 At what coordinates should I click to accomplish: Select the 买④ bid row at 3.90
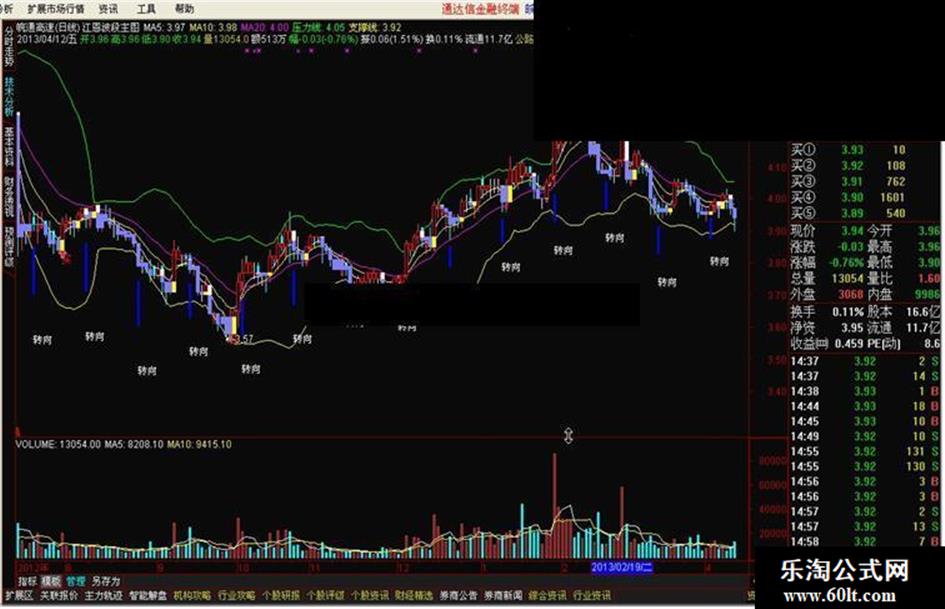849,197
